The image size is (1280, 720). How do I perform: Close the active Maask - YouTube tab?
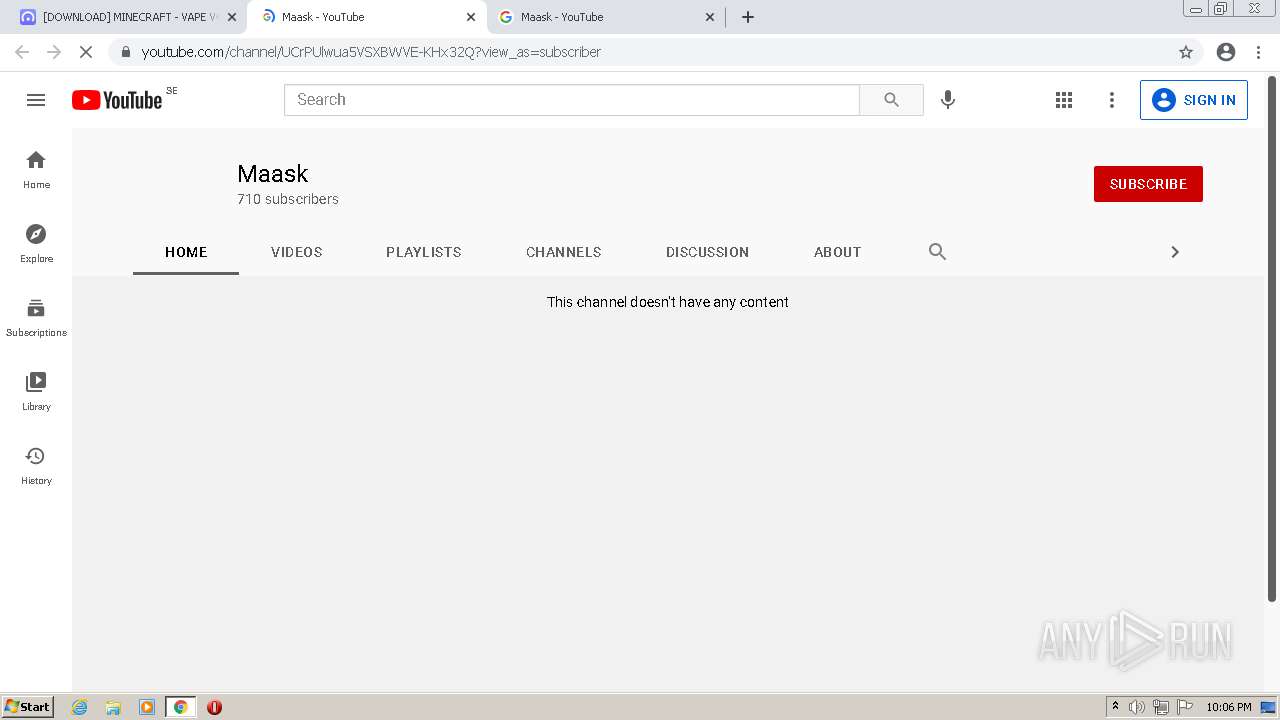click(471, 17)
